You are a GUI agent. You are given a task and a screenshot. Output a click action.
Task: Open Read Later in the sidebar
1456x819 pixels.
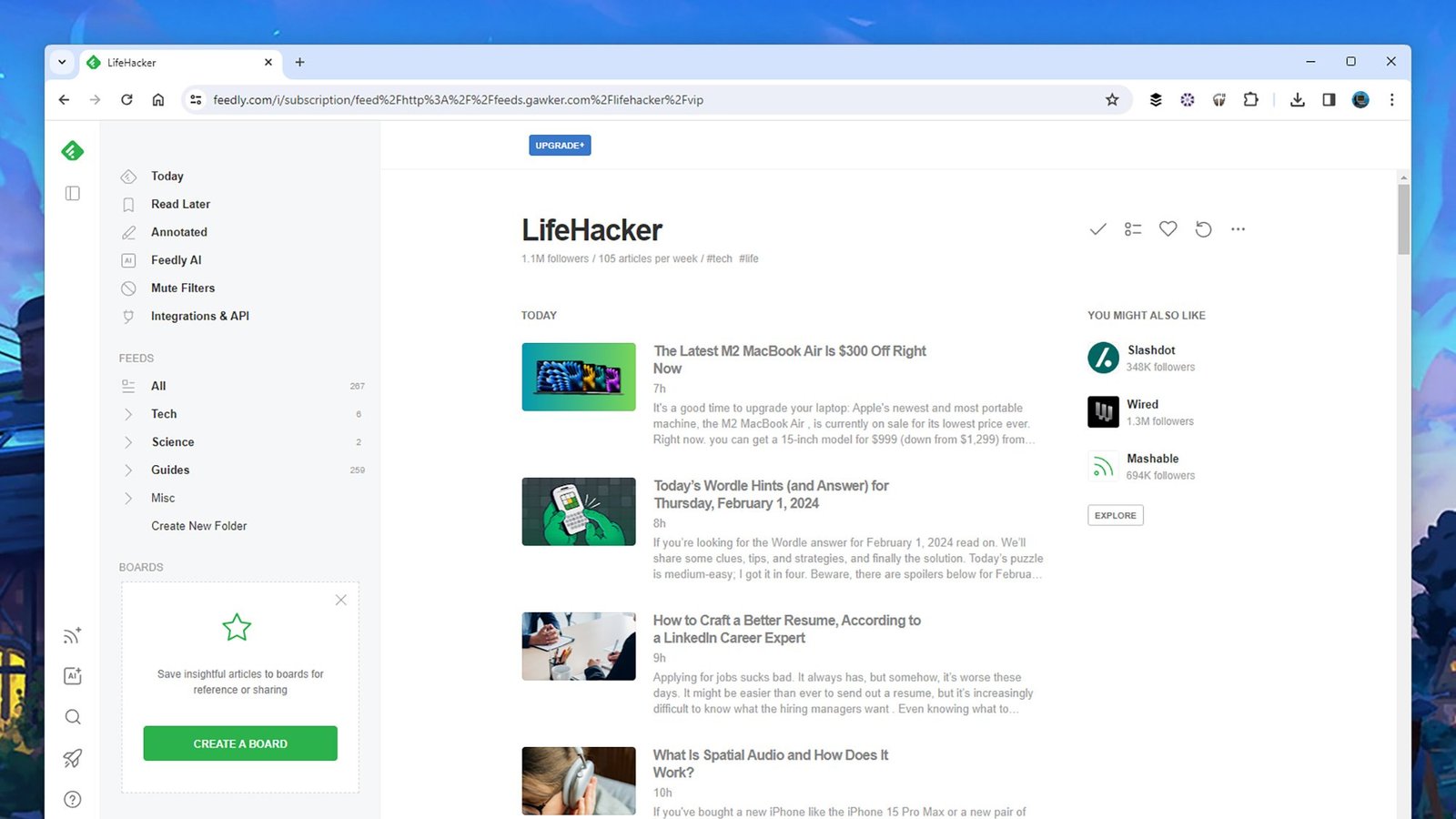(x=180, y=204)
